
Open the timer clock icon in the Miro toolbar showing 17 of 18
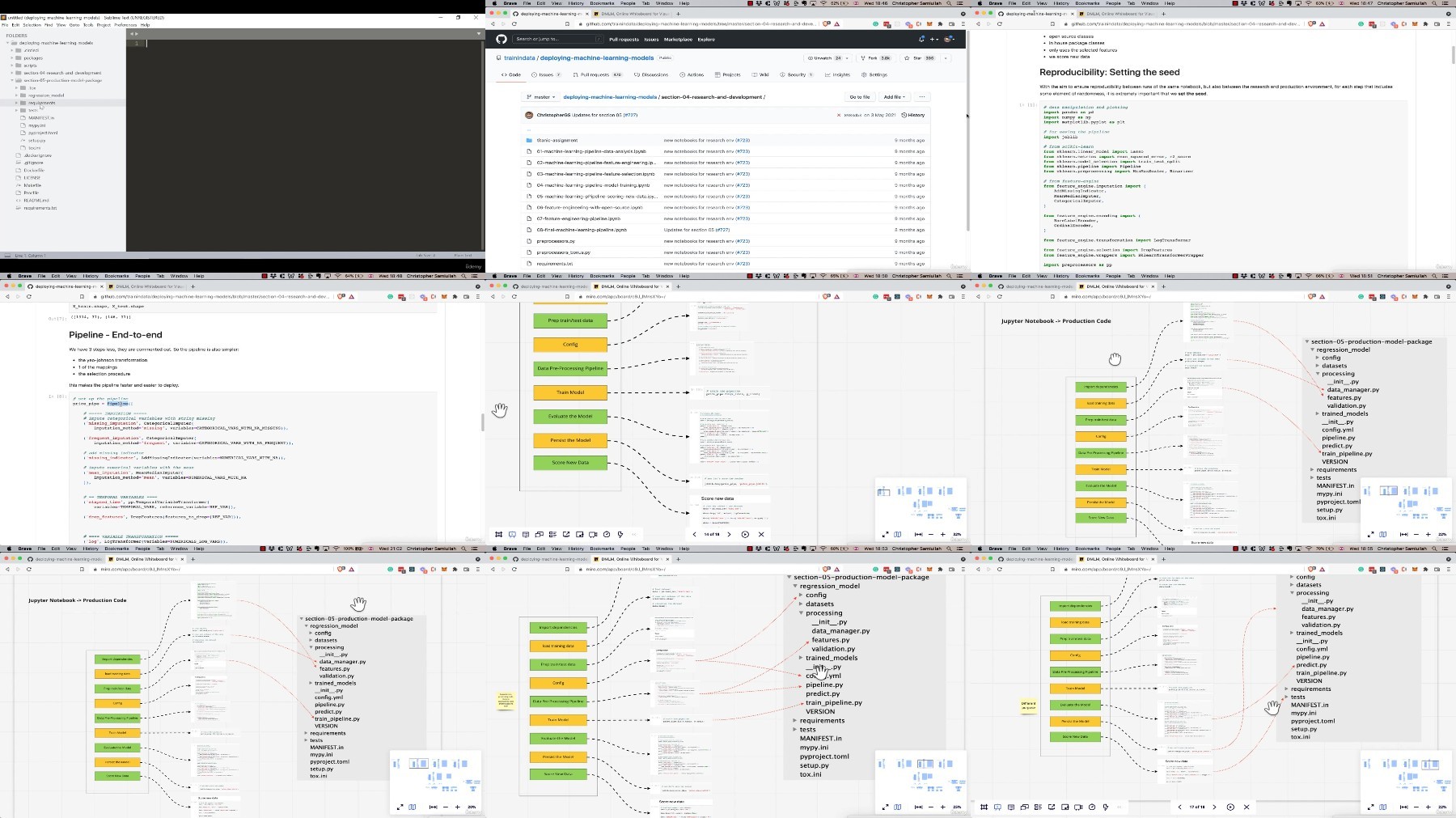pos(1092,807)
